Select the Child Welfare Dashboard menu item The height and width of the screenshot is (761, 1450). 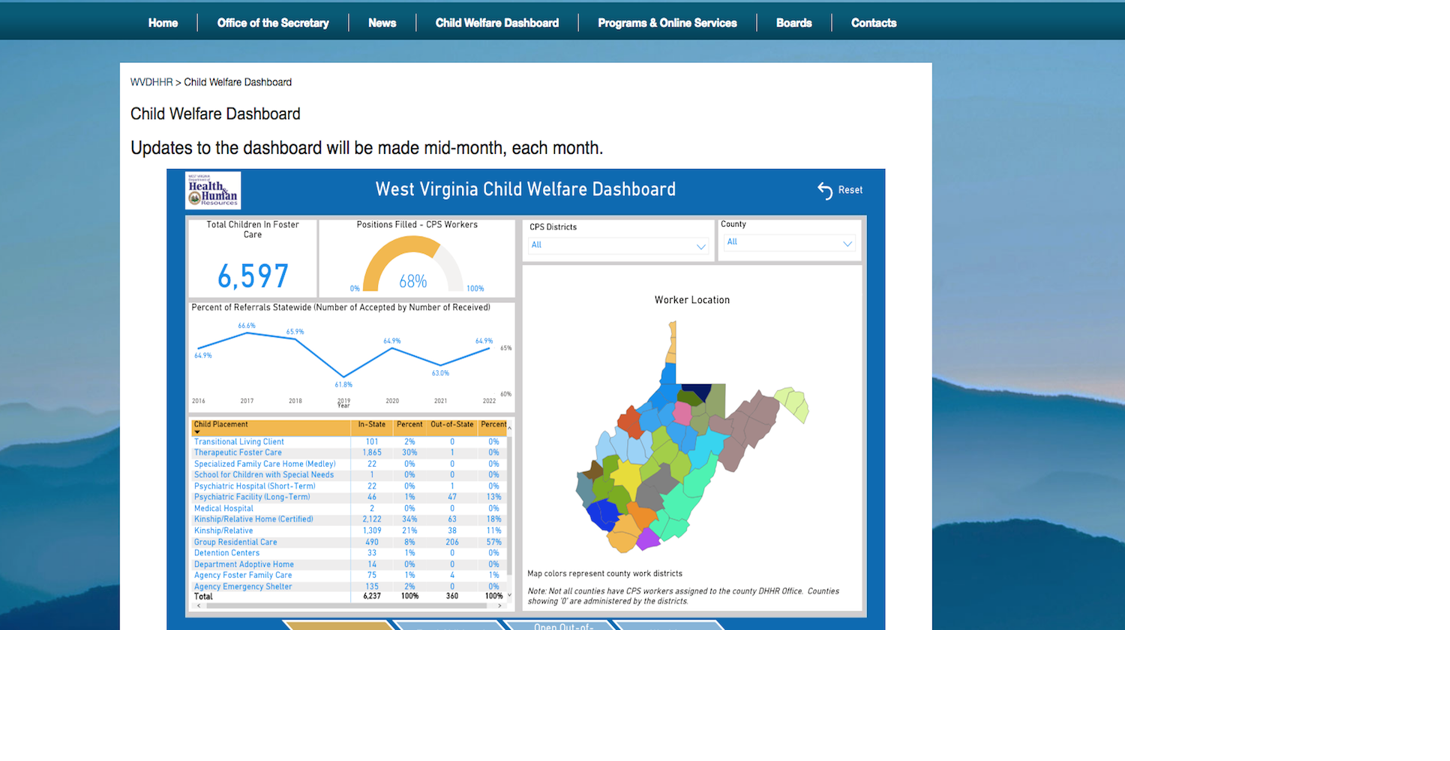click(x=497, y=22)
